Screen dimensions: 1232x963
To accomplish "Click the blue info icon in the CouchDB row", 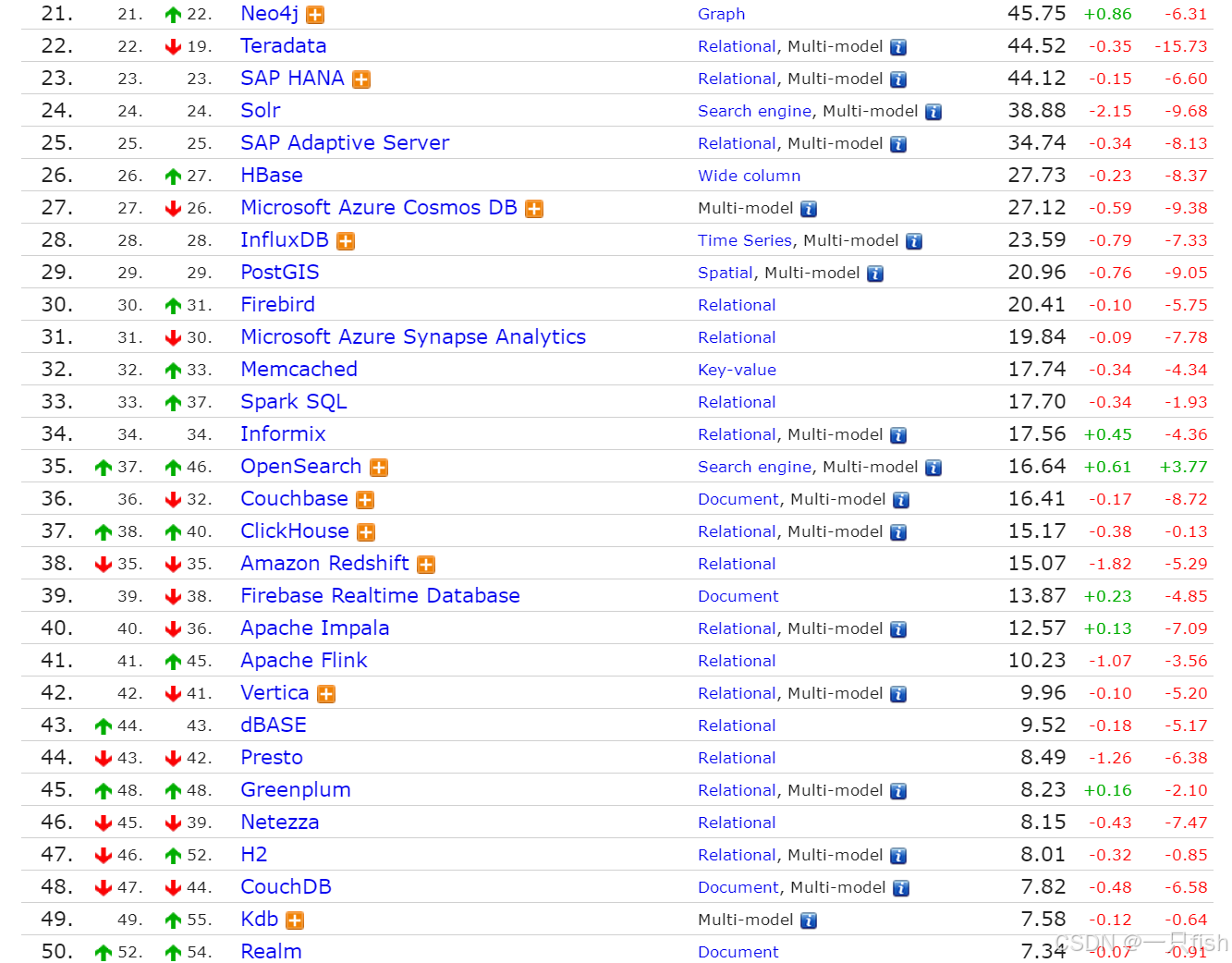I will coord(901,888).
